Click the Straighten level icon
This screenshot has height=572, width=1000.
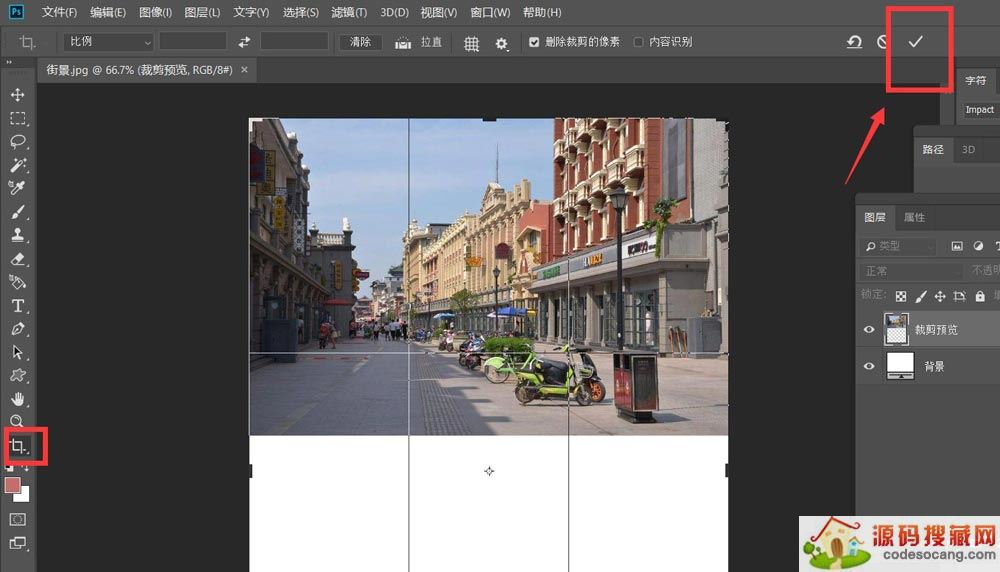click(x=402, y=43)
